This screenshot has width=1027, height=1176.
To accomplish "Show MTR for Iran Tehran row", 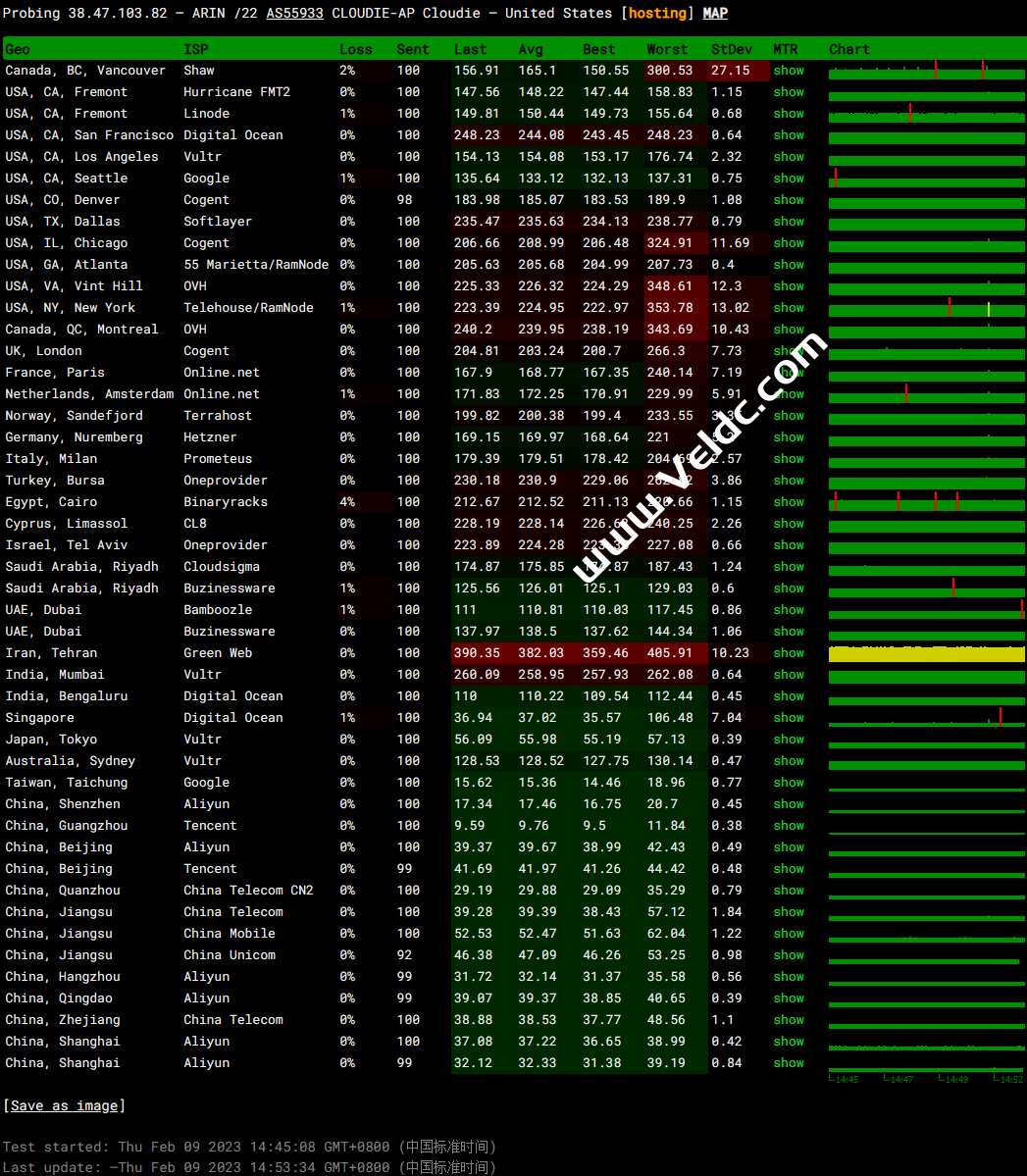I will click(788, 653).
